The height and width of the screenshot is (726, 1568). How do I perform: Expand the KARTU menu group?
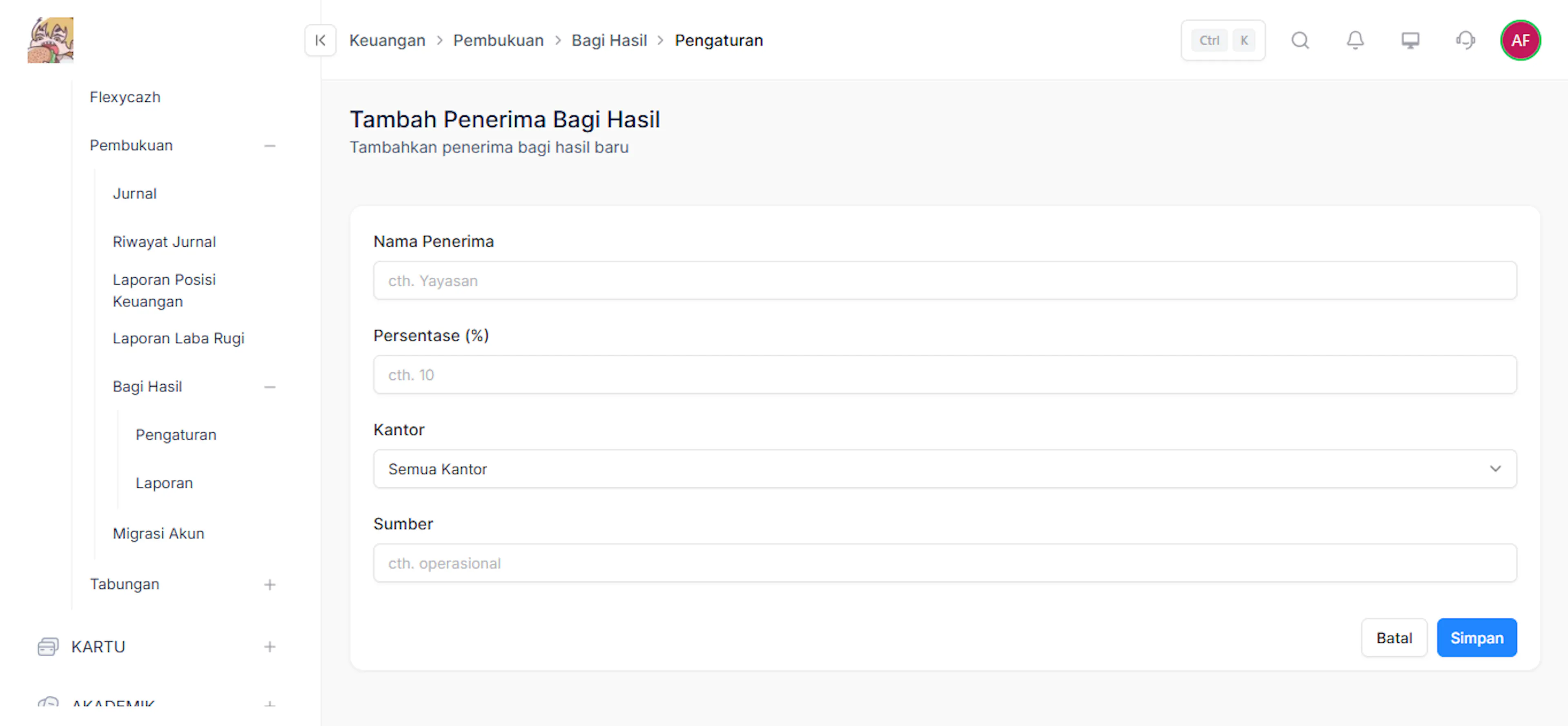tap(269, 646)
